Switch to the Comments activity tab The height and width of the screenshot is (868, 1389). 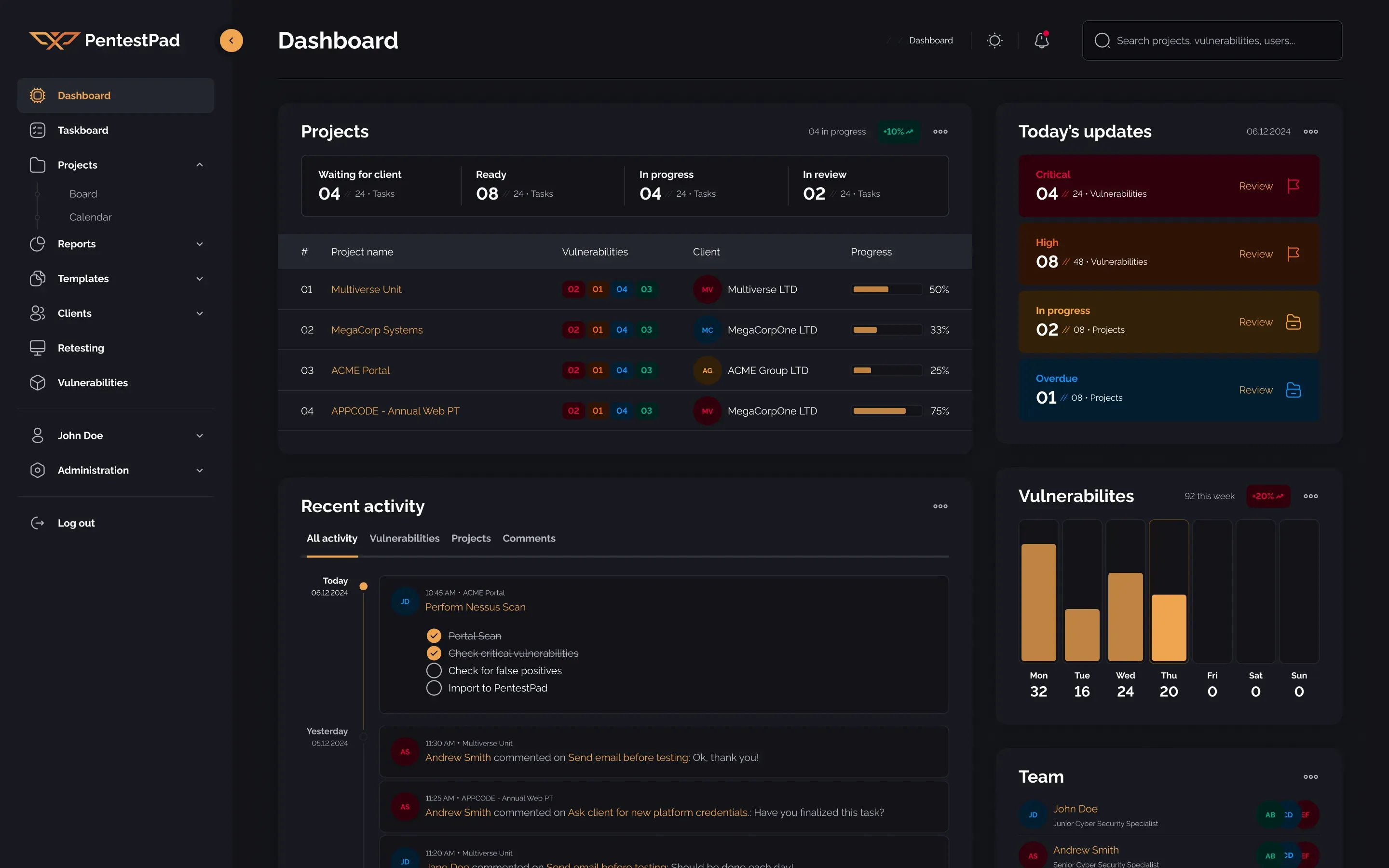[529, 538]
